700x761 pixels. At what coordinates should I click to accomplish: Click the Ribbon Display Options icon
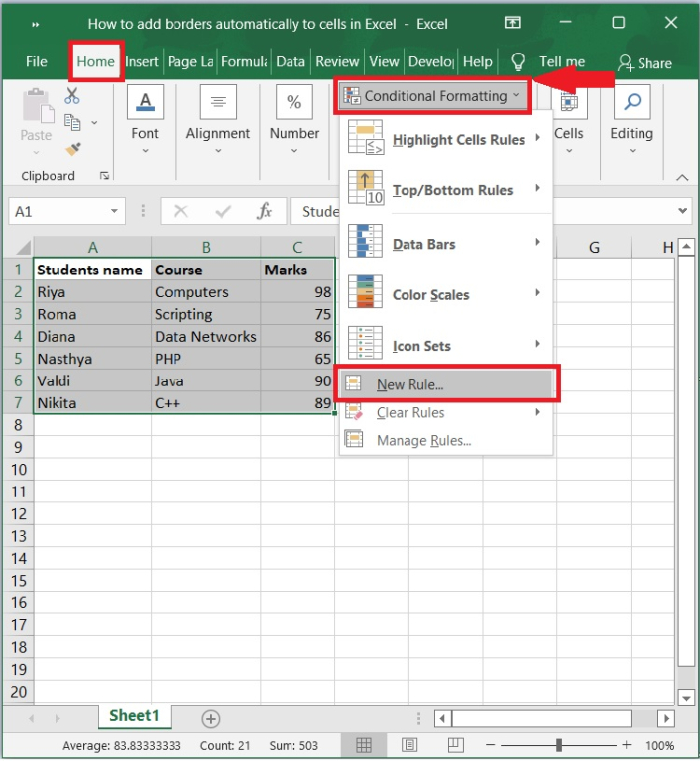(x=513, y=23)
